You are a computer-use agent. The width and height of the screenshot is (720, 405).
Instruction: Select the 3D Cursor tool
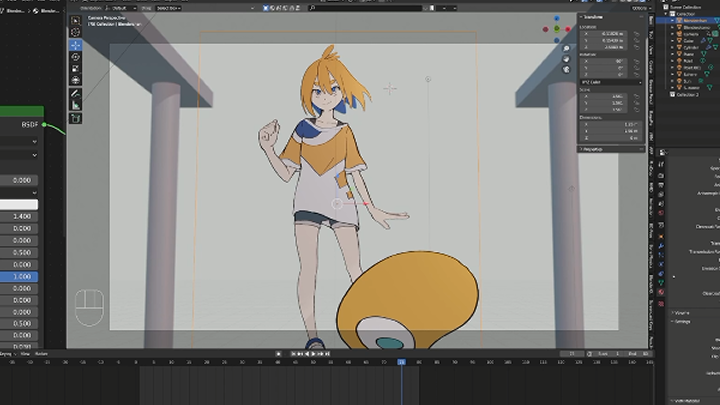(x=75, y=32)
